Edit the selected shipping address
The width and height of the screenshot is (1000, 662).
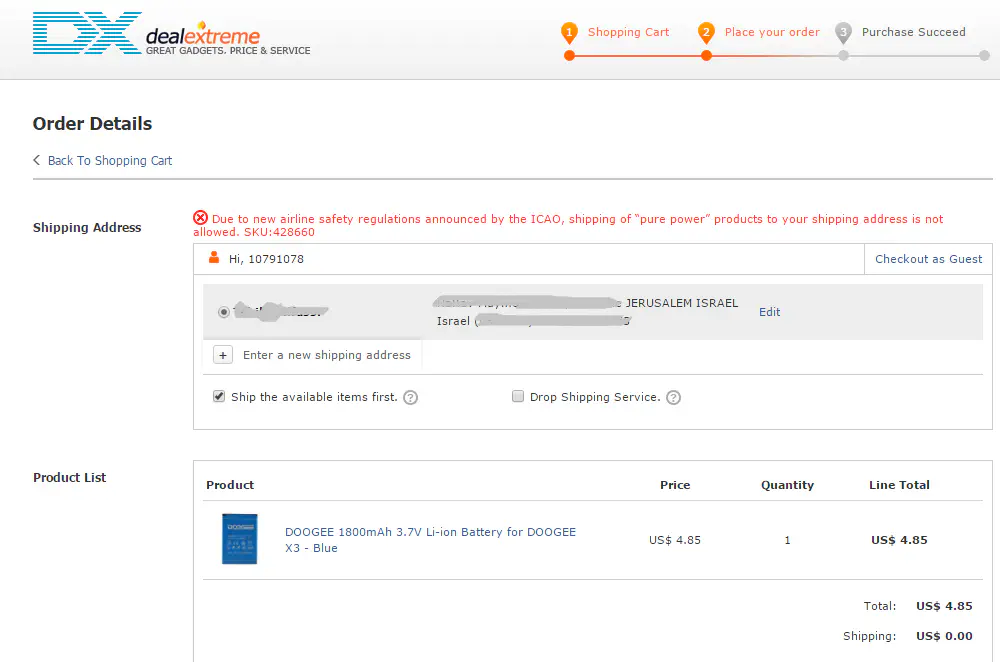769,312
